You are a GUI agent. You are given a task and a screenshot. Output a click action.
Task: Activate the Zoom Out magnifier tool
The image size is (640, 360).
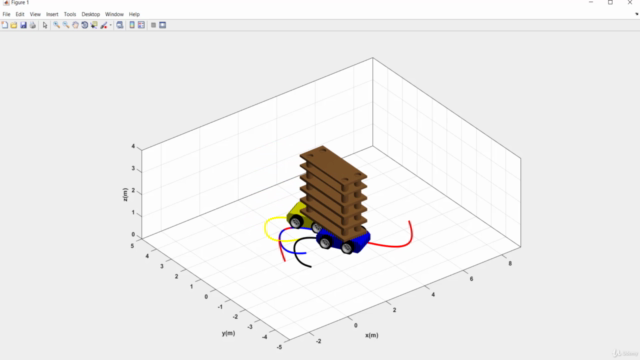(66, 25)
